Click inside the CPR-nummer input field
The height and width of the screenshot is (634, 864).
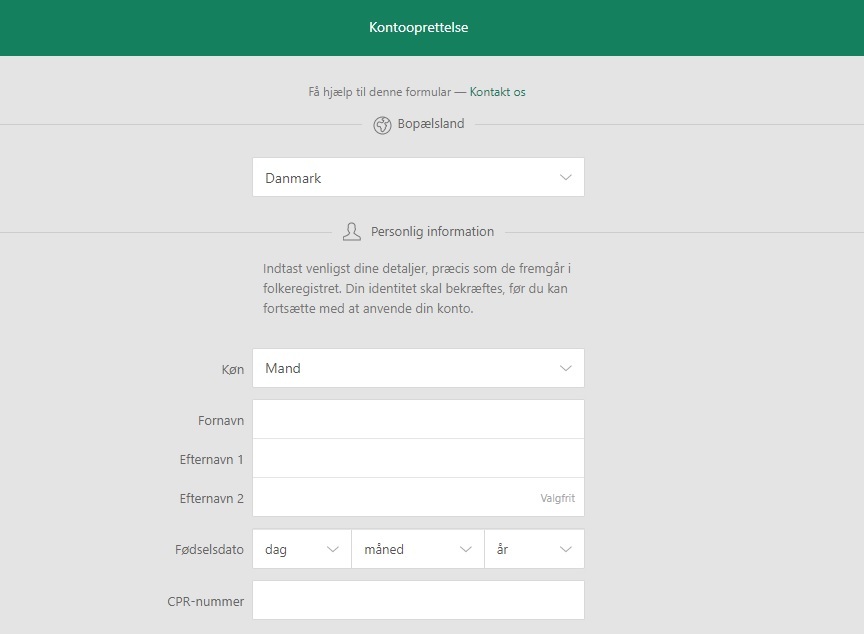pos(418,601)
